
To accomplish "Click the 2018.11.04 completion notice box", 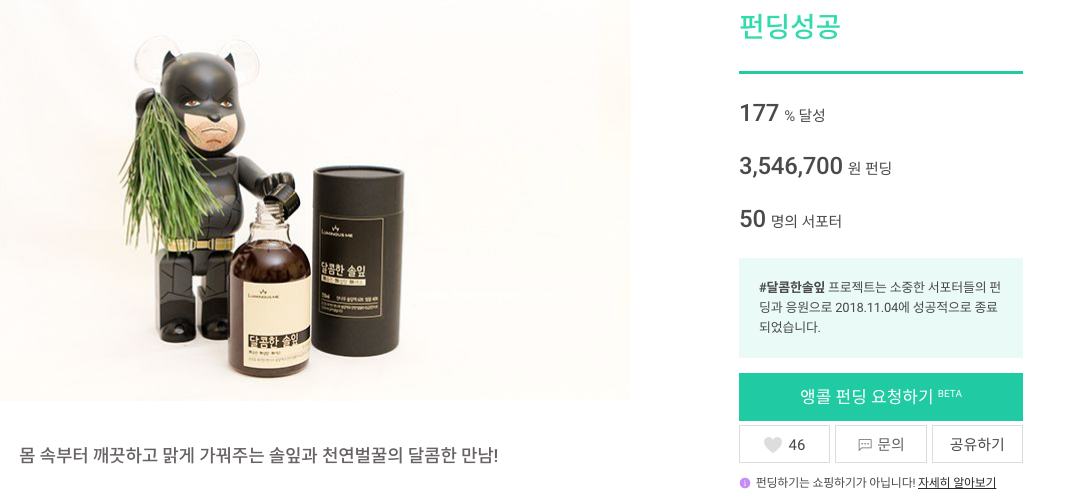I will 880,307.
